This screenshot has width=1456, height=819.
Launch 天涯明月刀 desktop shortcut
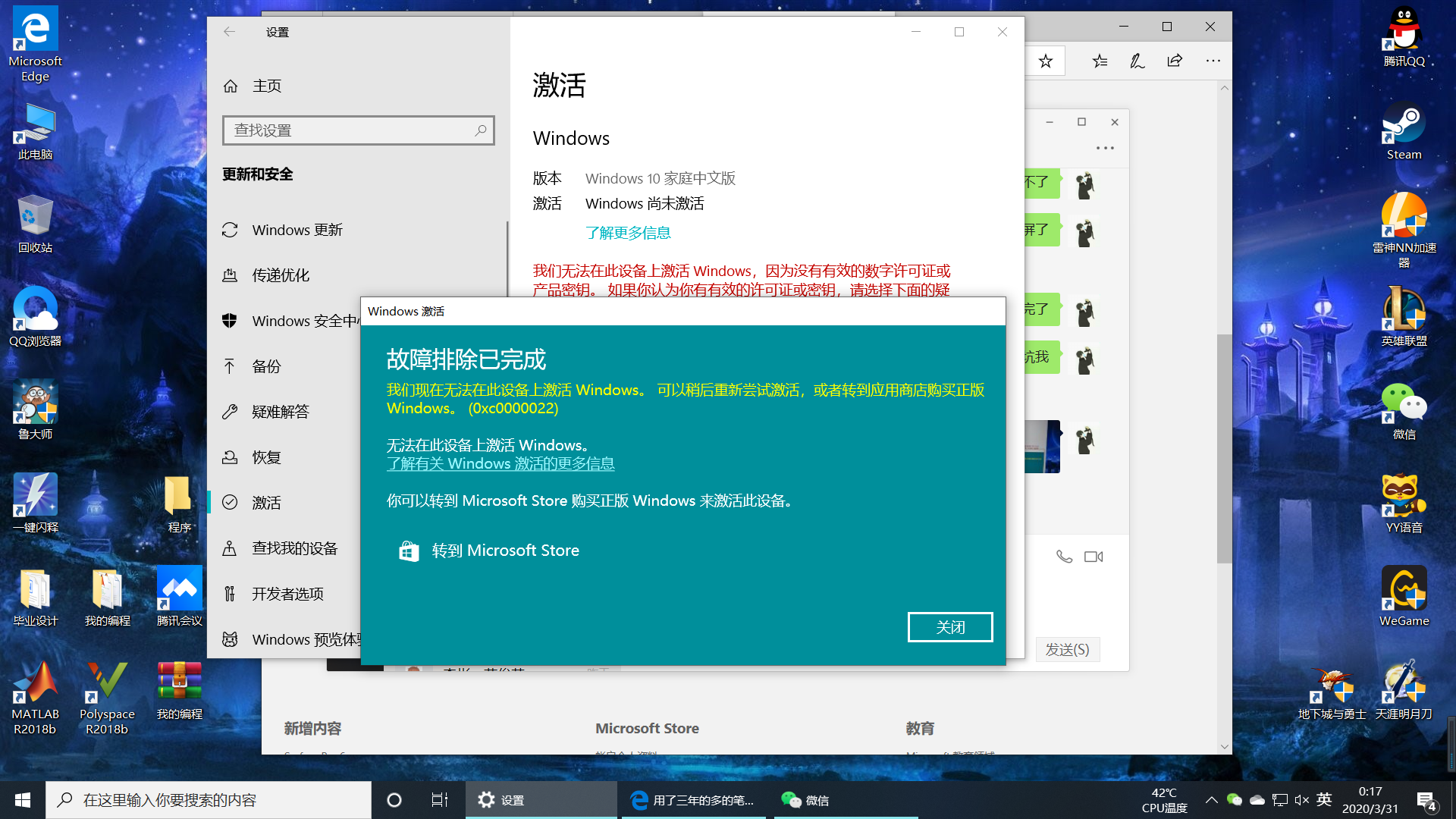[x=1404, y=691]
